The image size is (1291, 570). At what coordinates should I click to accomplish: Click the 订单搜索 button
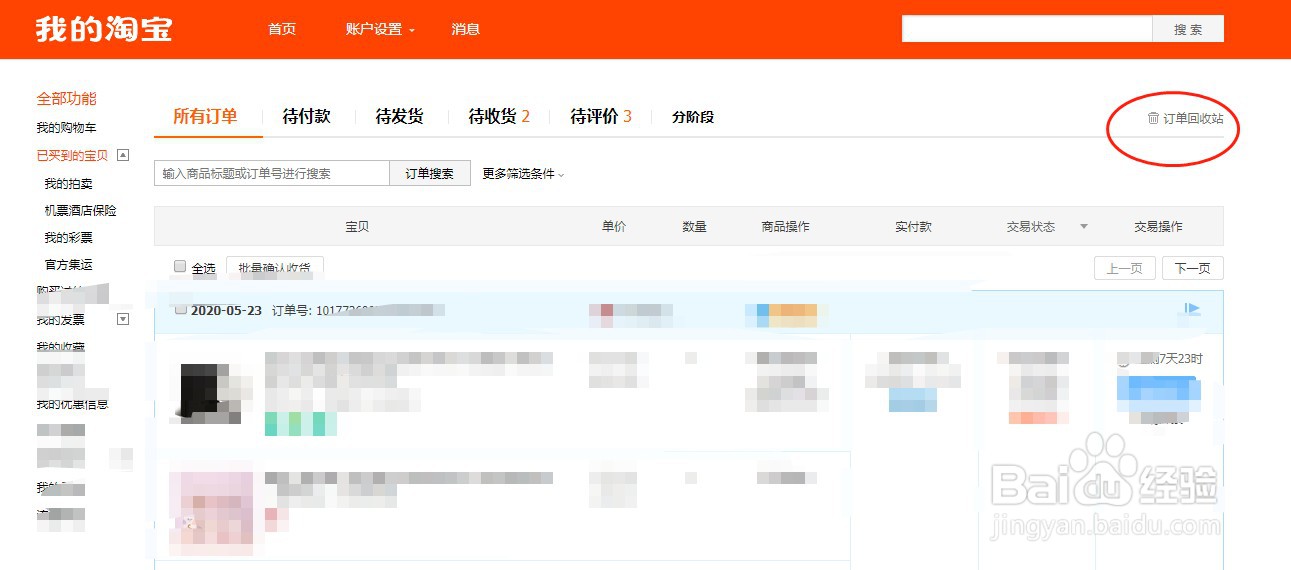429,173
